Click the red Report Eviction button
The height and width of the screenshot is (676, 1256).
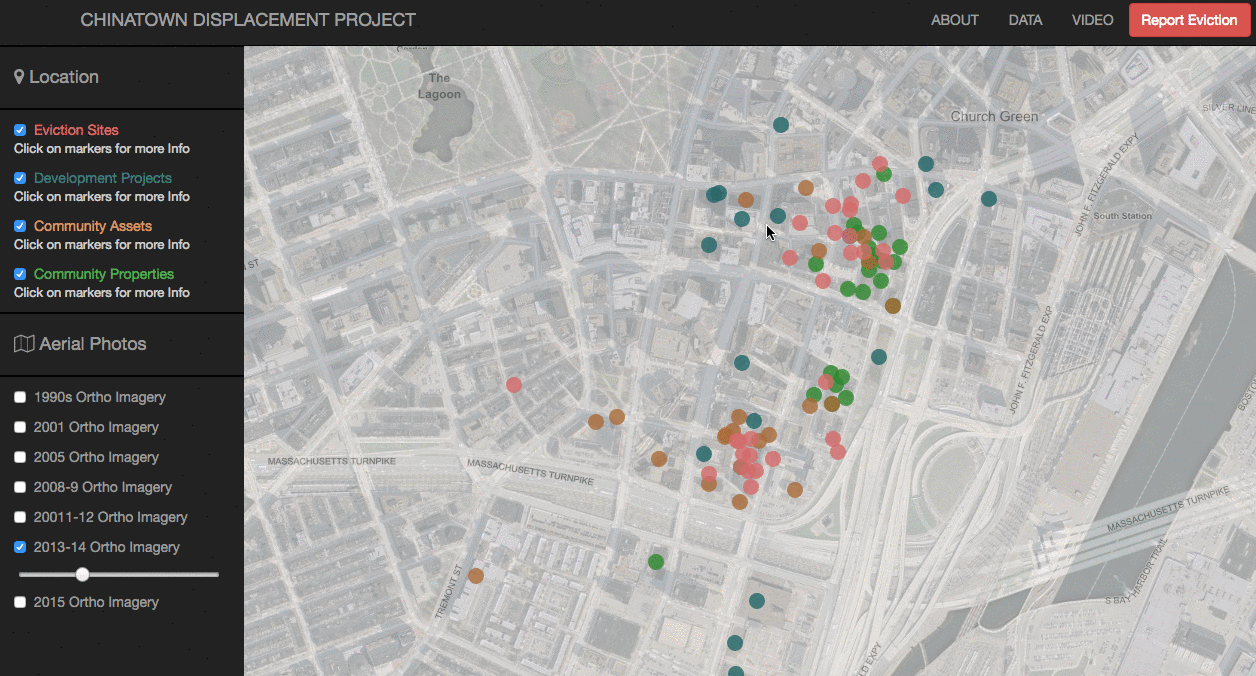pos(1189,20)
